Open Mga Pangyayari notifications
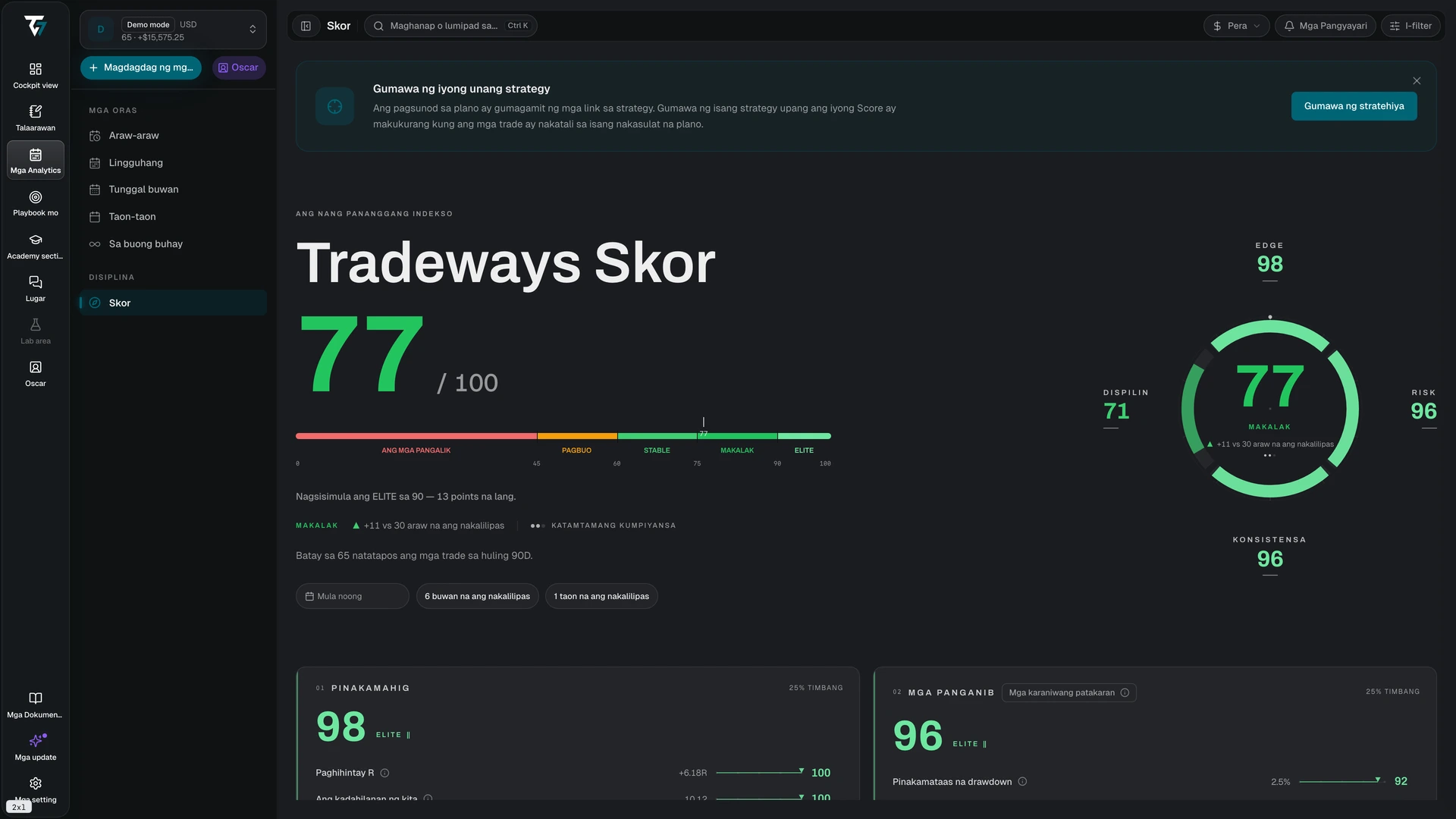 point(1325,26)
